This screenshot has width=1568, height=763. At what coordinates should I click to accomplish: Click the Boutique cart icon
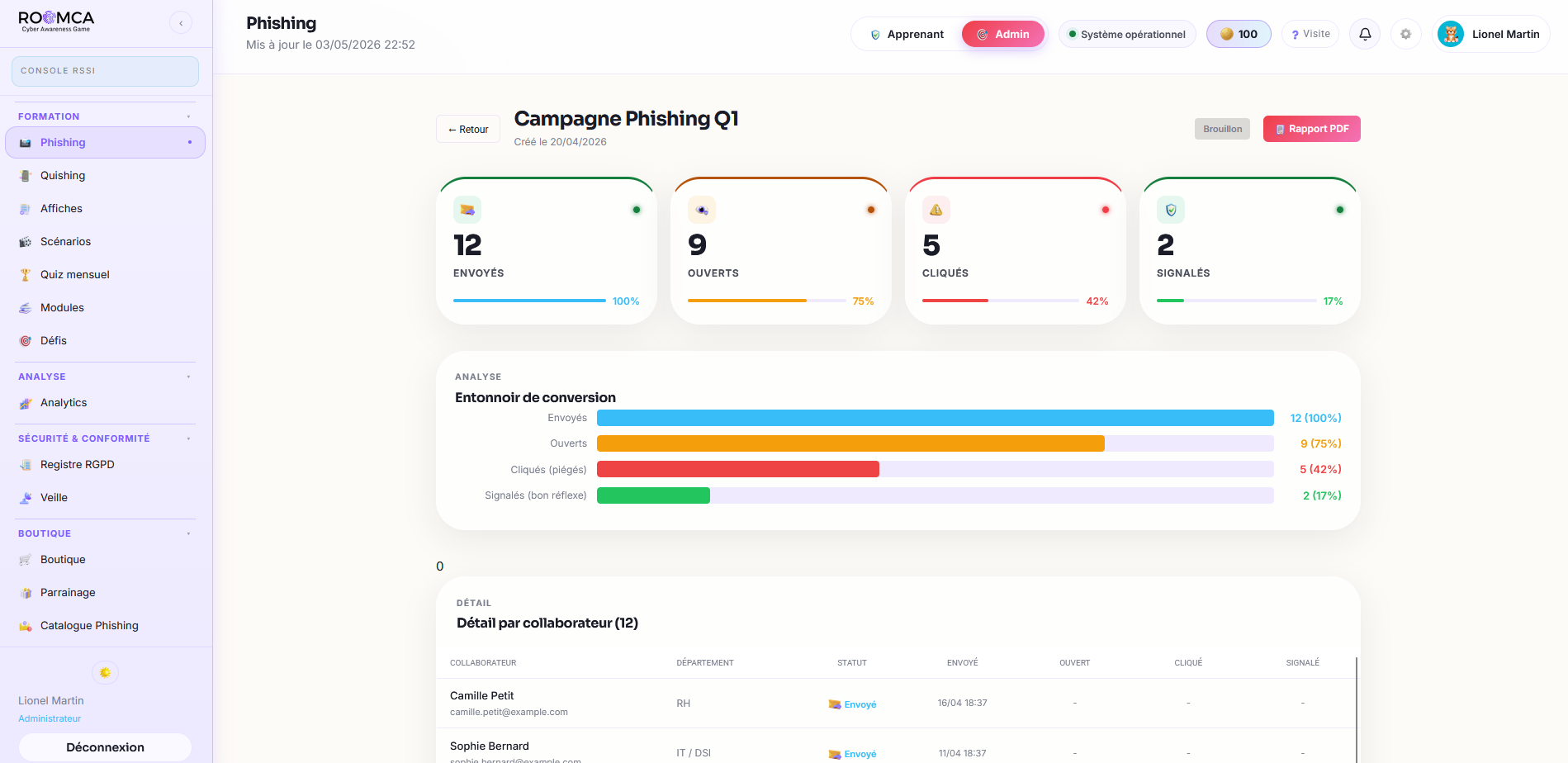(x=26, y=560)
